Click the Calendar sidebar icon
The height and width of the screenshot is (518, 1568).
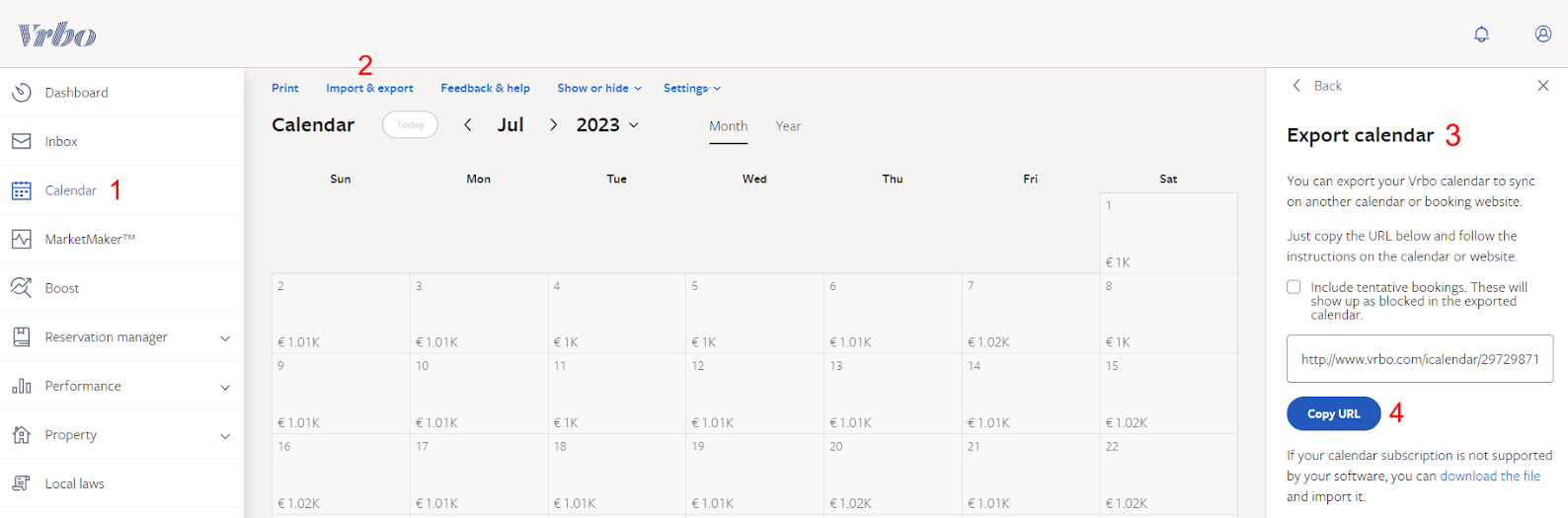tap(22, 190)
